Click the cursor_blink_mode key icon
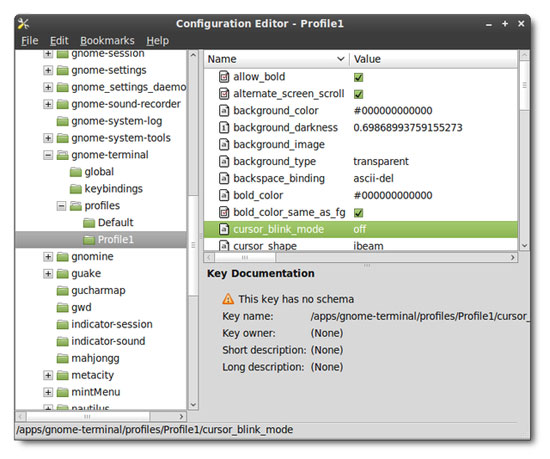 224,229
